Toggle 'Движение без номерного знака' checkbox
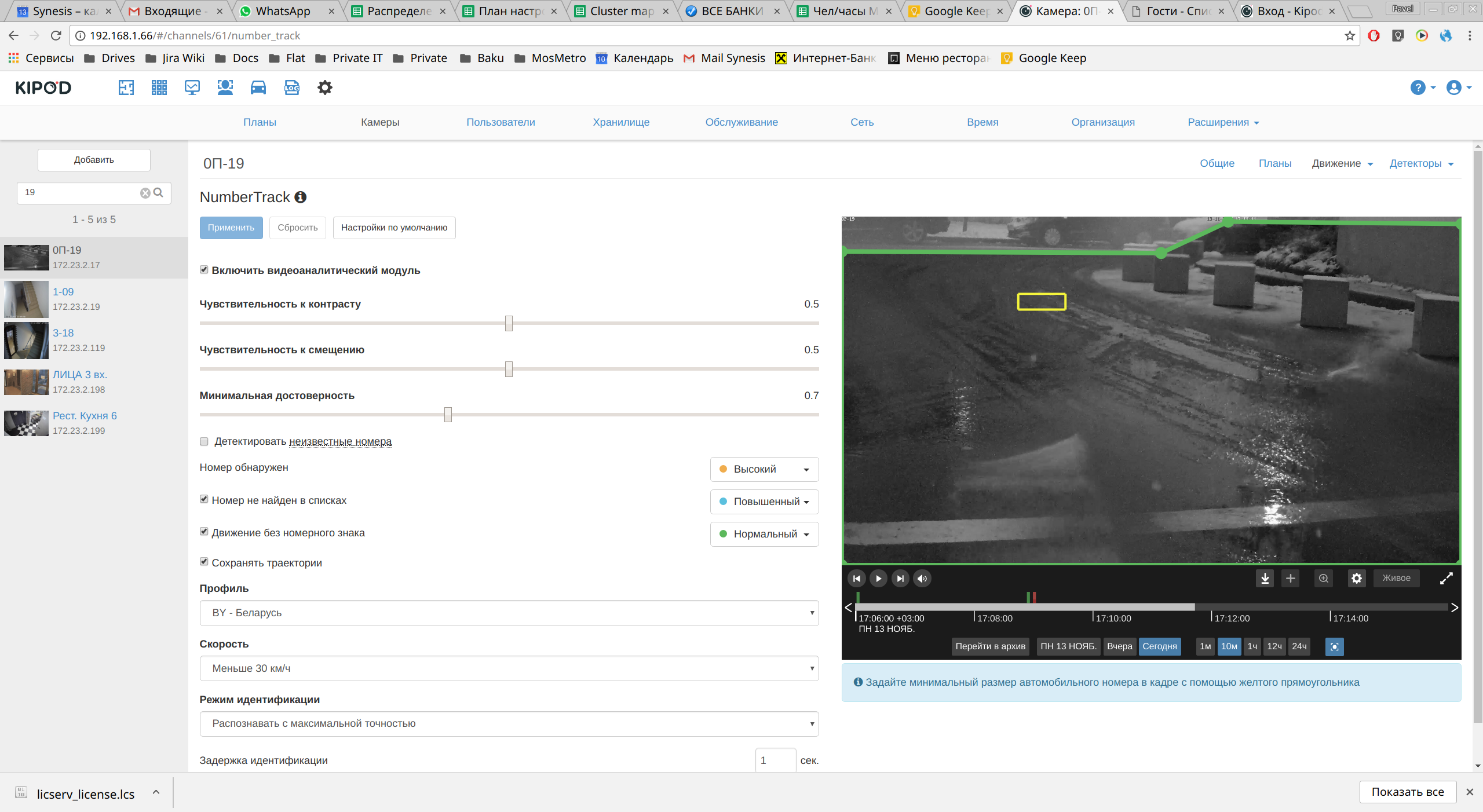 click(x=204, y=532)
